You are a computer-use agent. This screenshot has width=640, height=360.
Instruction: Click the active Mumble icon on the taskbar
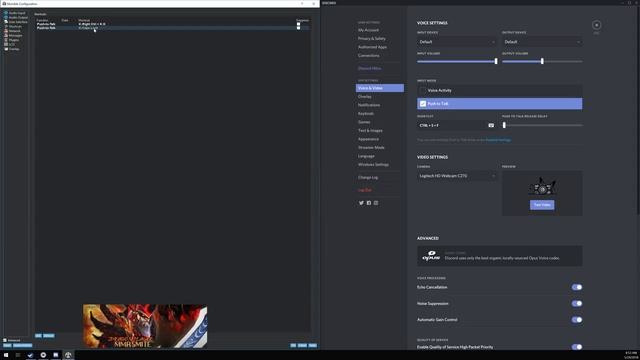tap(68, 355)
